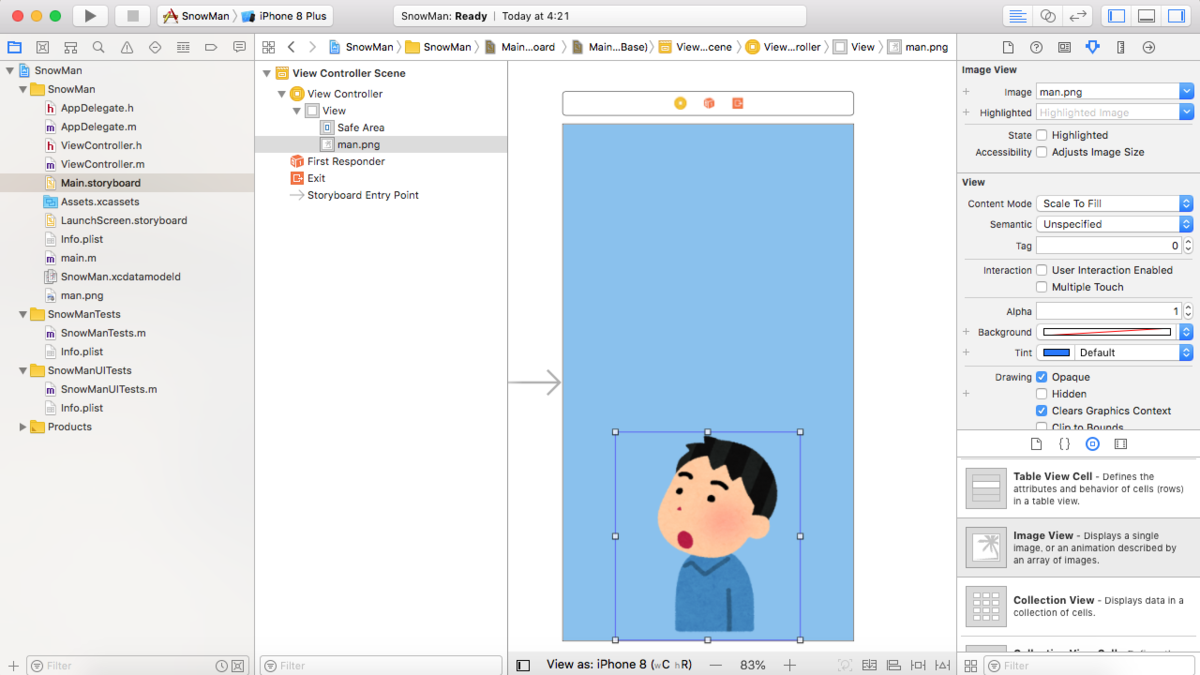This screenshot has height=675, width=1200.
Task: Enable Adjusts Image Size checkbox
Action: [x=1042, y=152]
